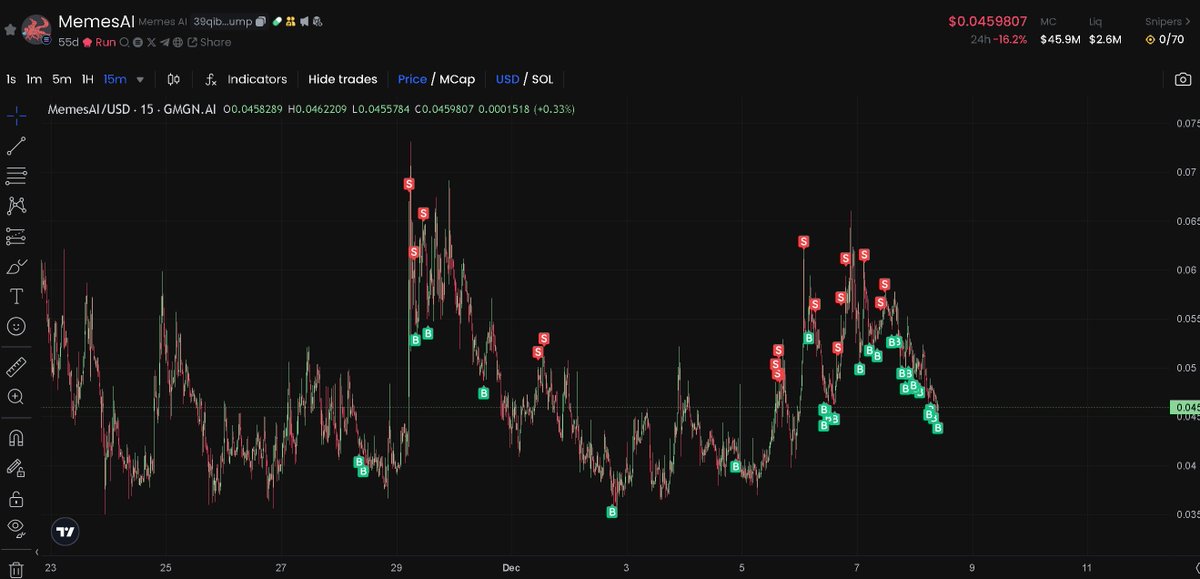Select the Fibonacci retracement tool
1200x579 pixels.
tap(16, 176)
